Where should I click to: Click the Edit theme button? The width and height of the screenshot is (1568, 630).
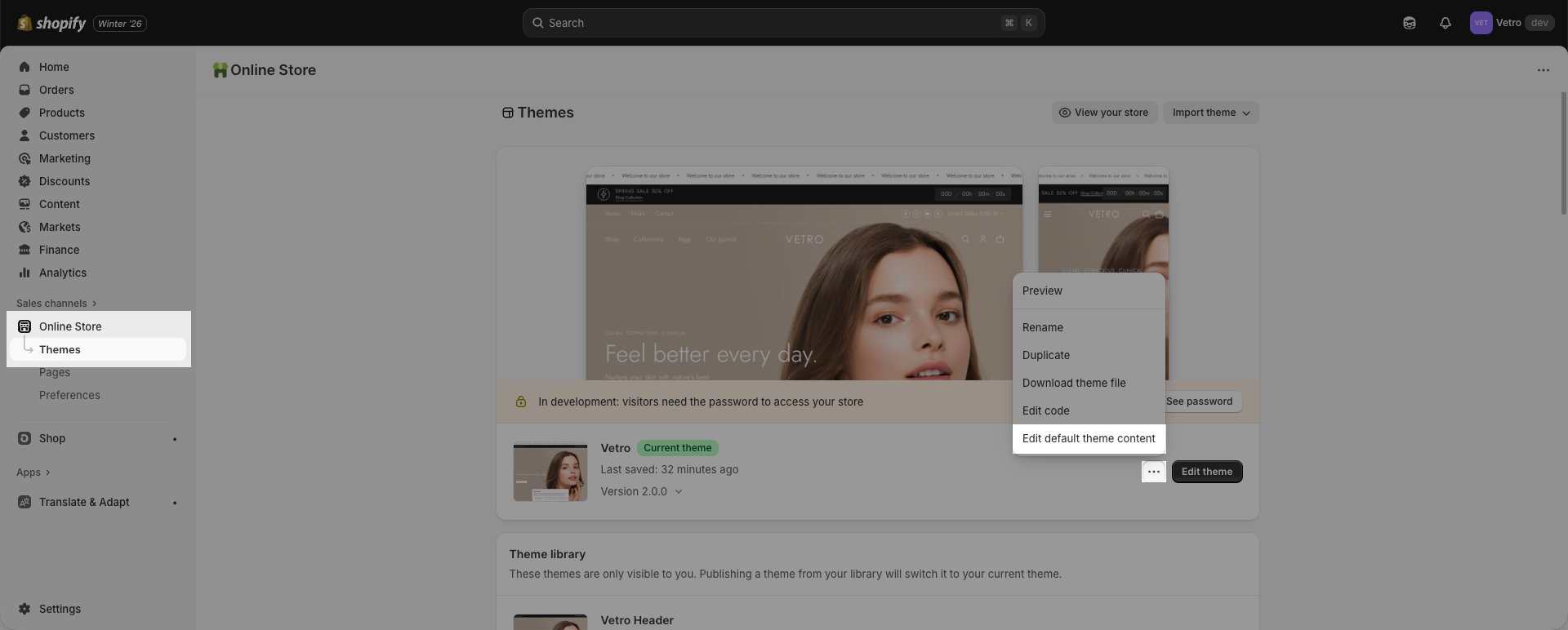click(1206, 472)
